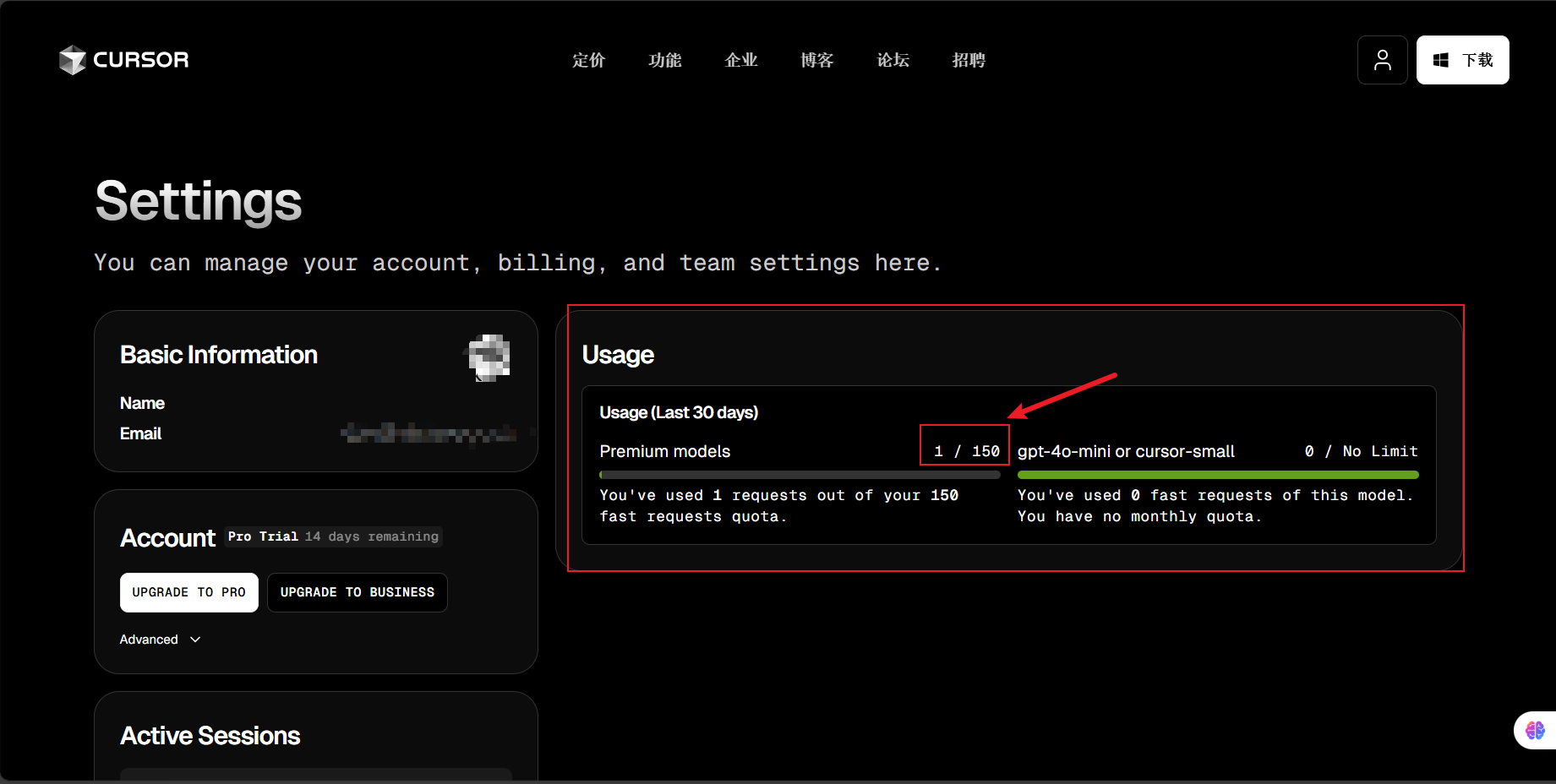Visit the 论坛 forum link
The height and width of the screenshot is (784, 1556).
coord(893,60)
